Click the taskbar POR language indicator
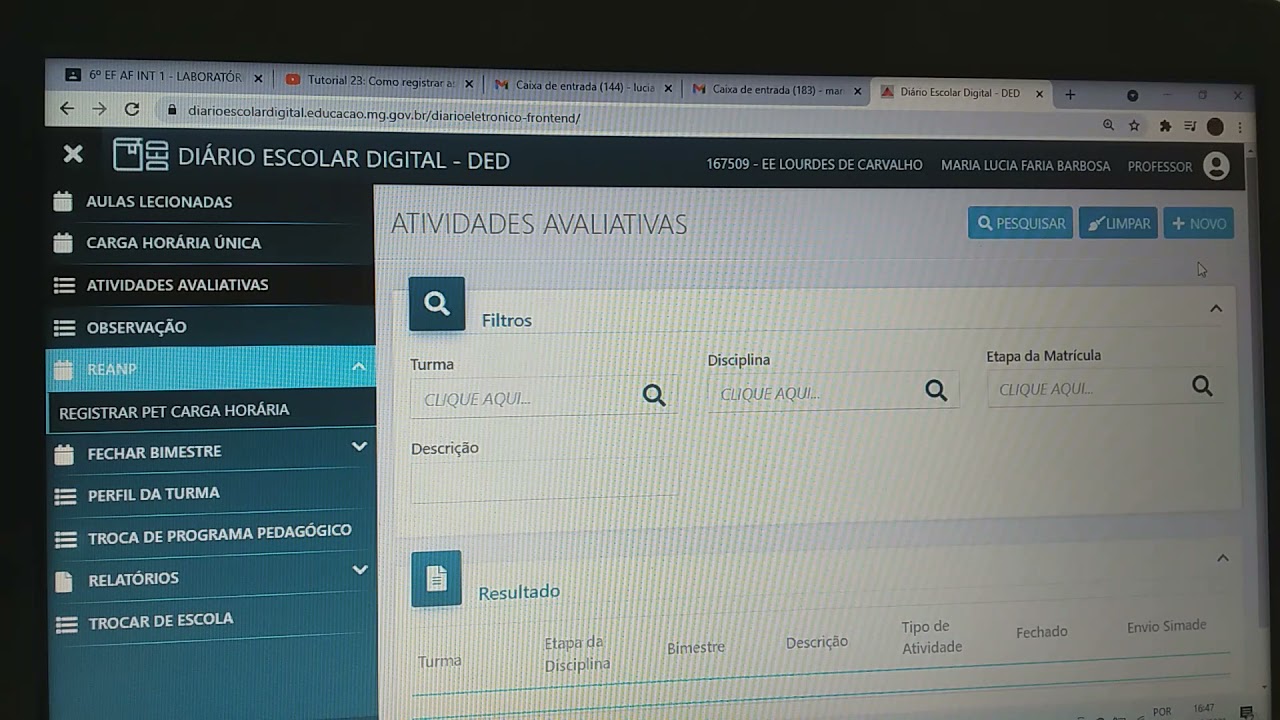The width and height of the screenshot is (1280, 720). 1162,712
